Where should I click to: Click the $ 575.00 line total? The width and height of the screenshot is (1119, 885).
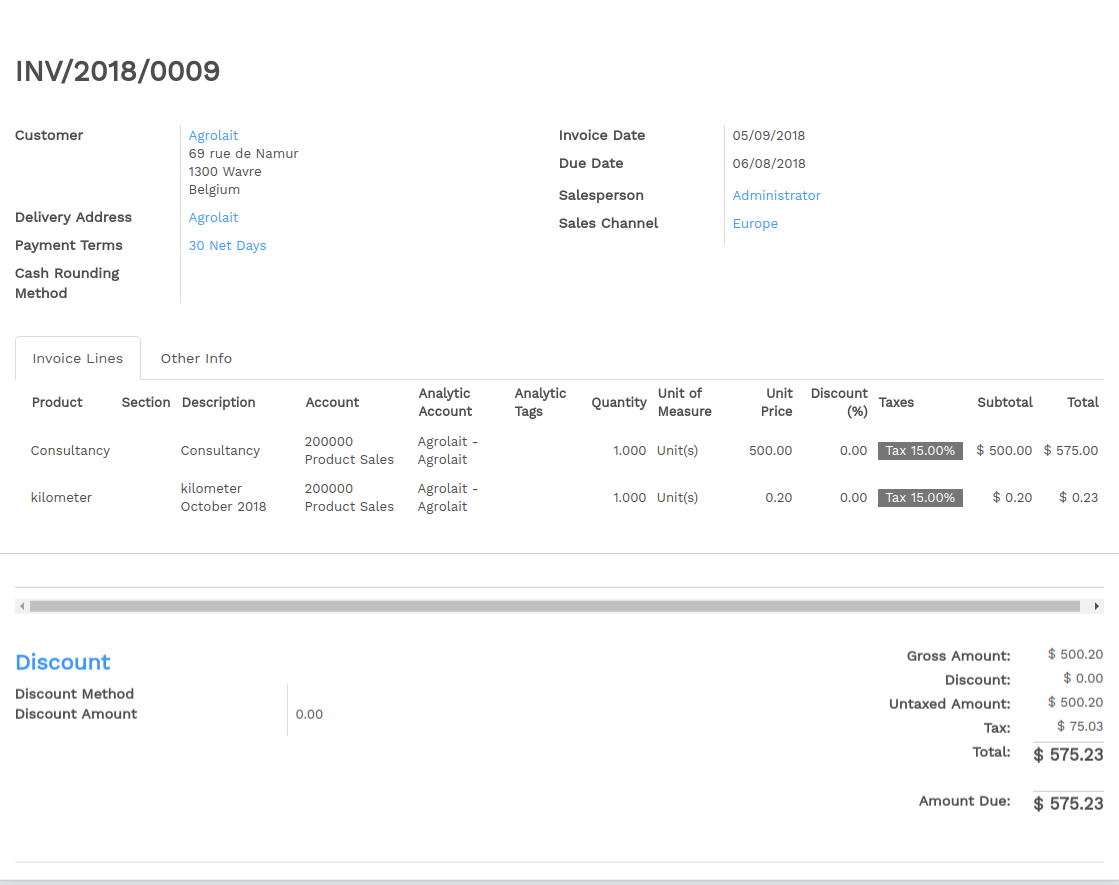[1070, 451]
